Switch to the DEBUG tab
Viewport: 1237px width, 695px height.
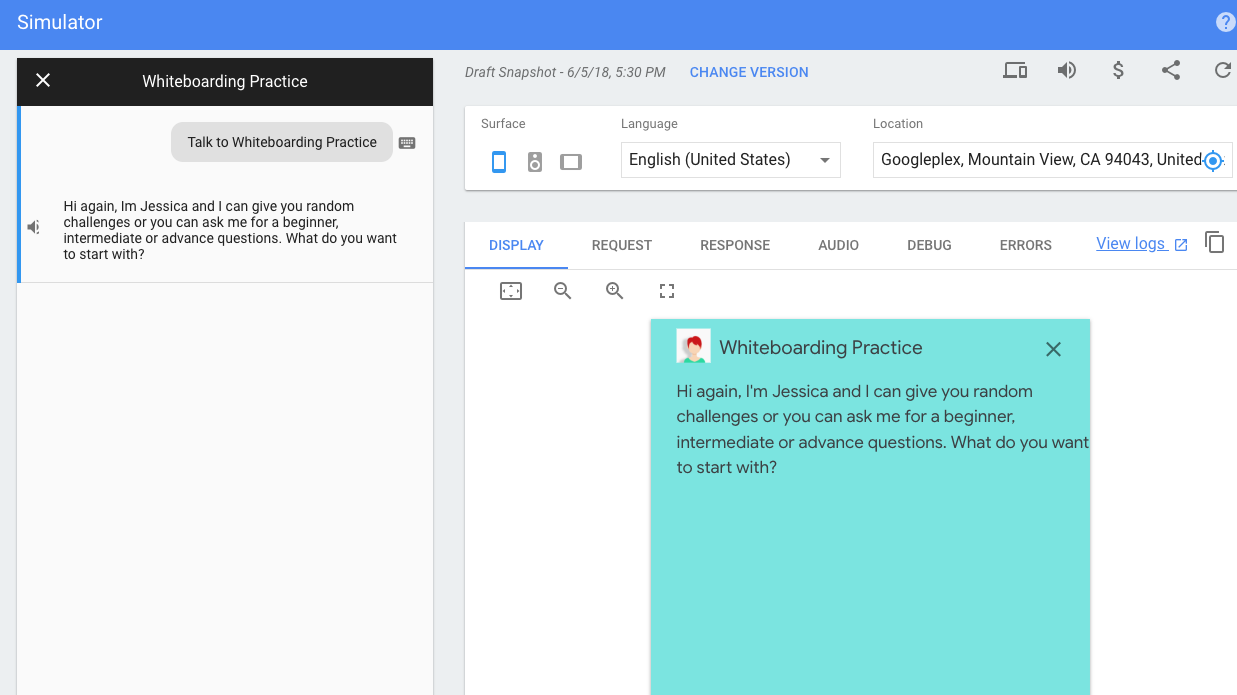(x=929, y=245)
